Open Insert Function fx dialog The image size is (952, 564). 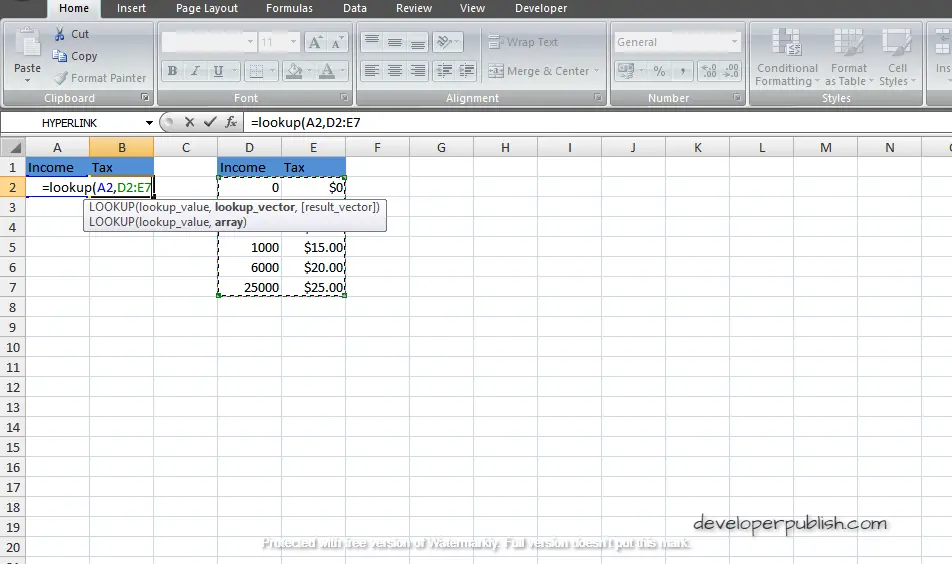point(231,122)
